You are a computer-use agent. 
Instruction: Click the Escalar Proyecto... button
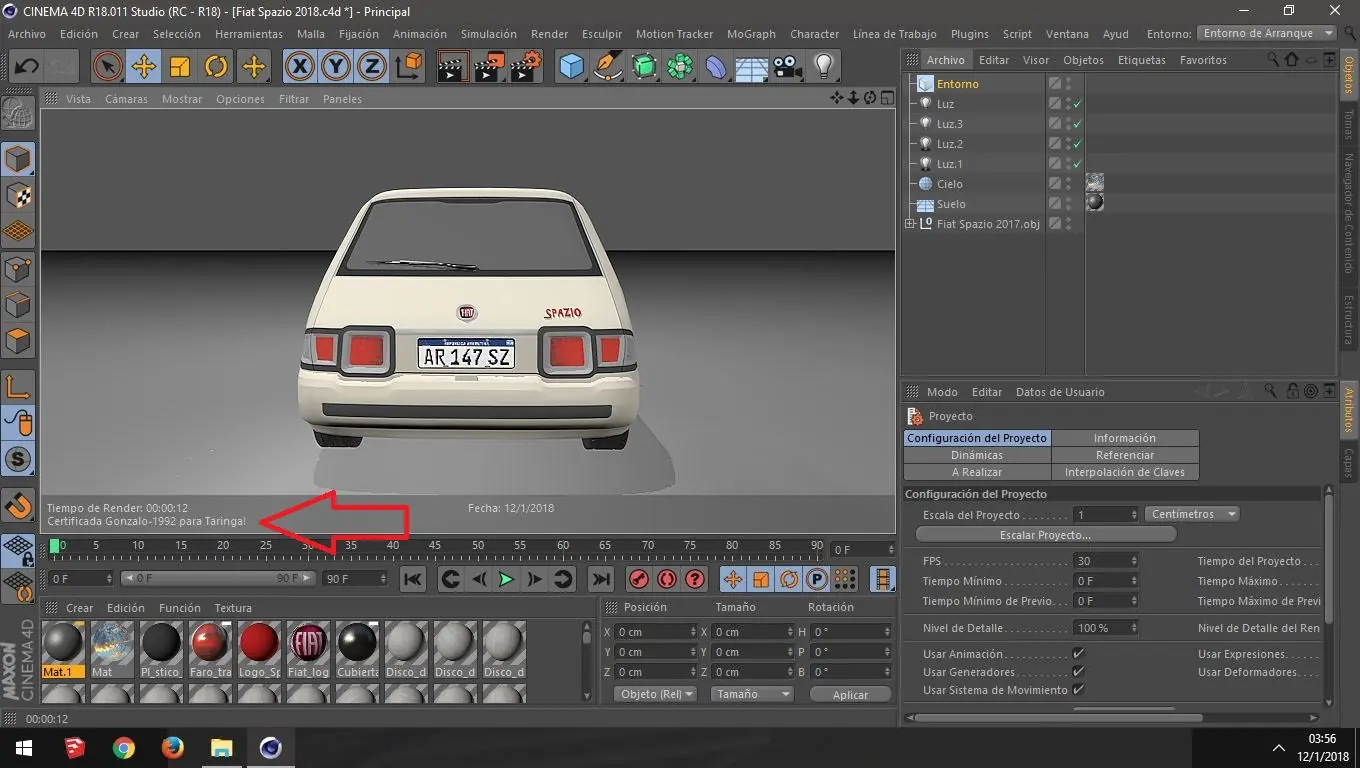[1046, 535]
